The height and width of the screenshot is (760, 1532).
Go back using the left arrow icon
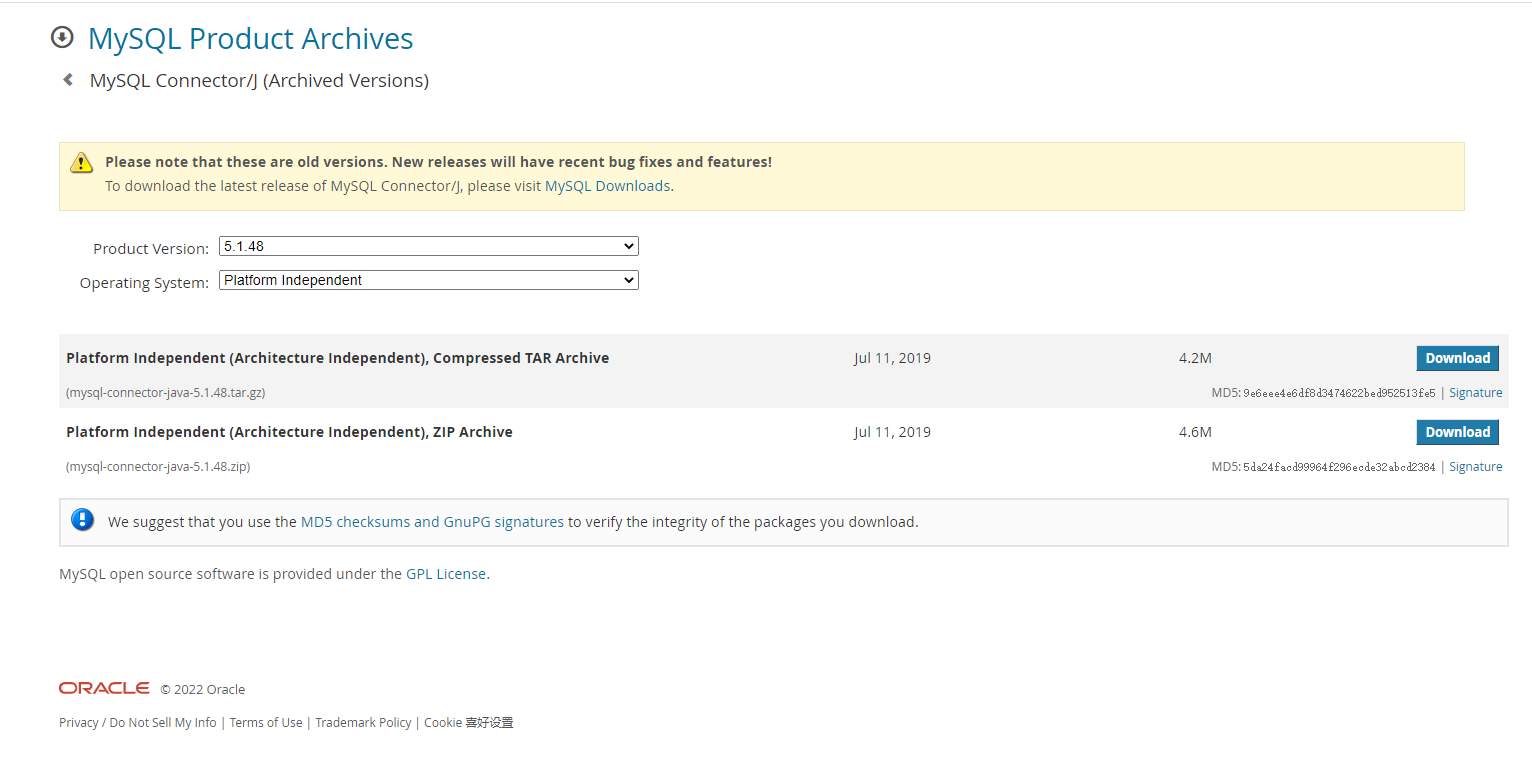click(x=68, y=79)
